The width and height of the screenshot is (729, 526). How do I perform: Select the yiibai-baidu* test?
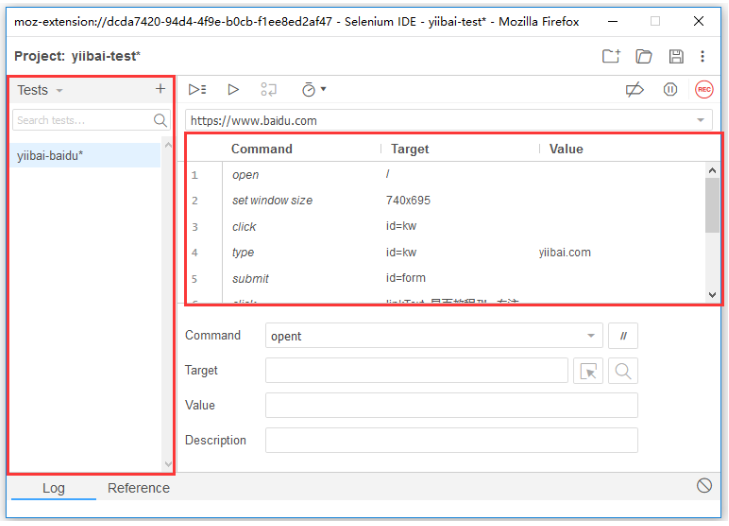tap(86, 155)
